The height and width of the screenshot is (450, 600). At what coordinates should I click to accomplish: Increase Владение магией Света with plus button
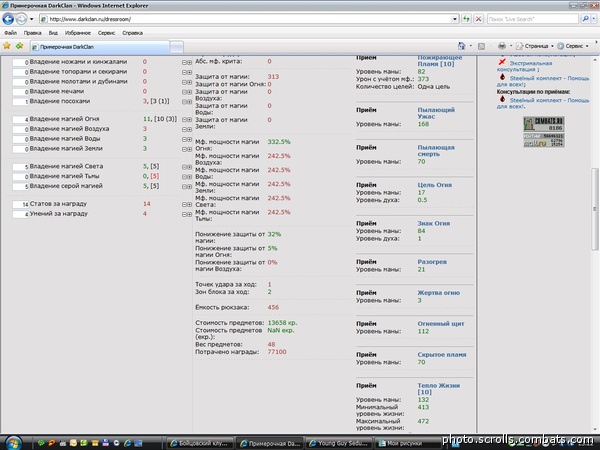tap(189, 167)
